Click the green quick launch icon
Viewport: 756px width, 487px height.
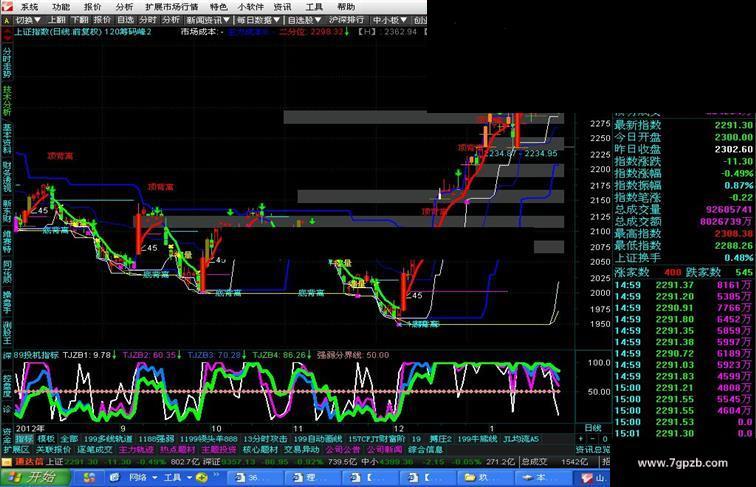(x=202, y=478)
